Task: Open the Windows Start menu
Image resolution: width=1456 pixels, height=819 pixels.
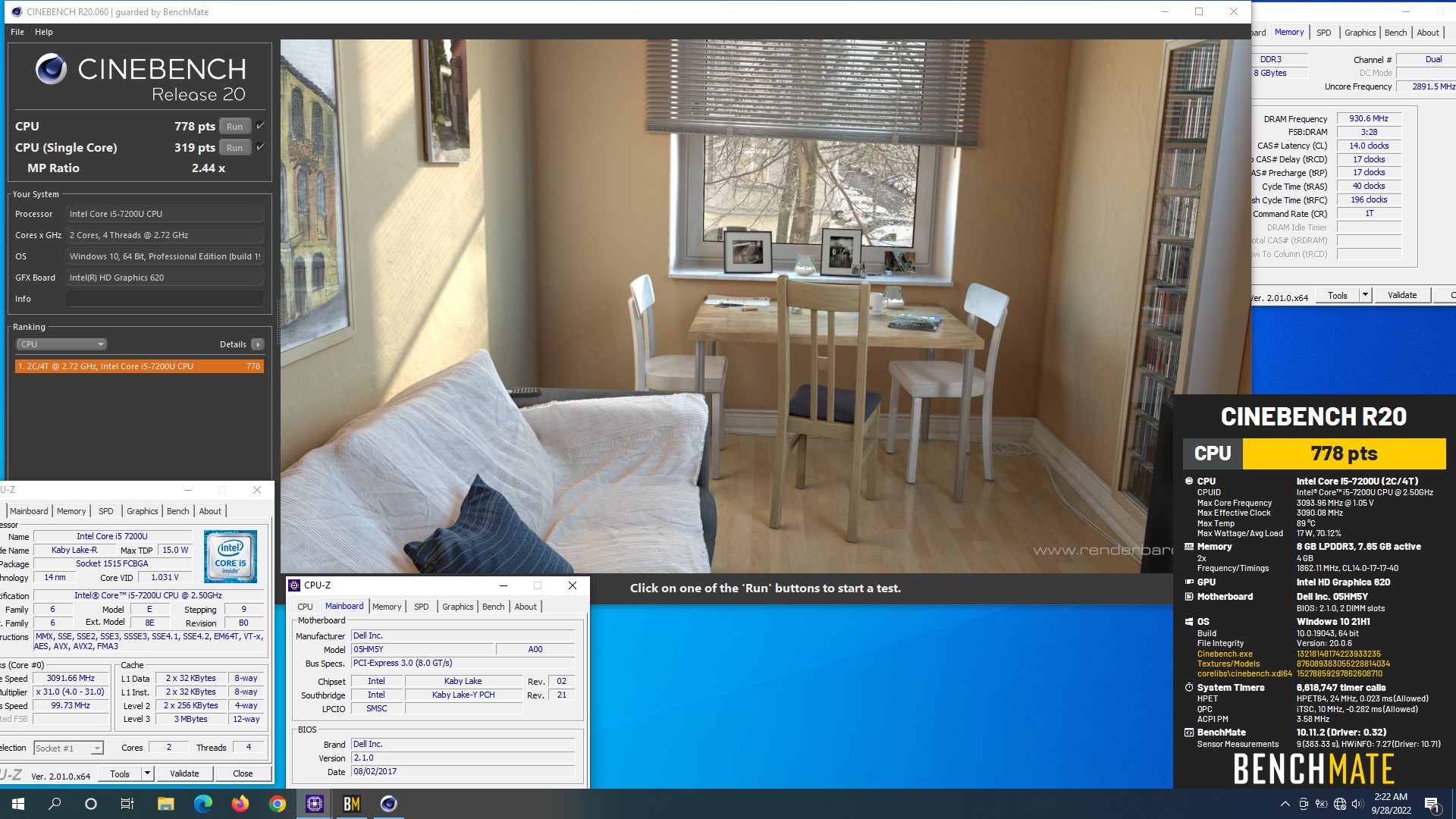Action: pos(18,804)
